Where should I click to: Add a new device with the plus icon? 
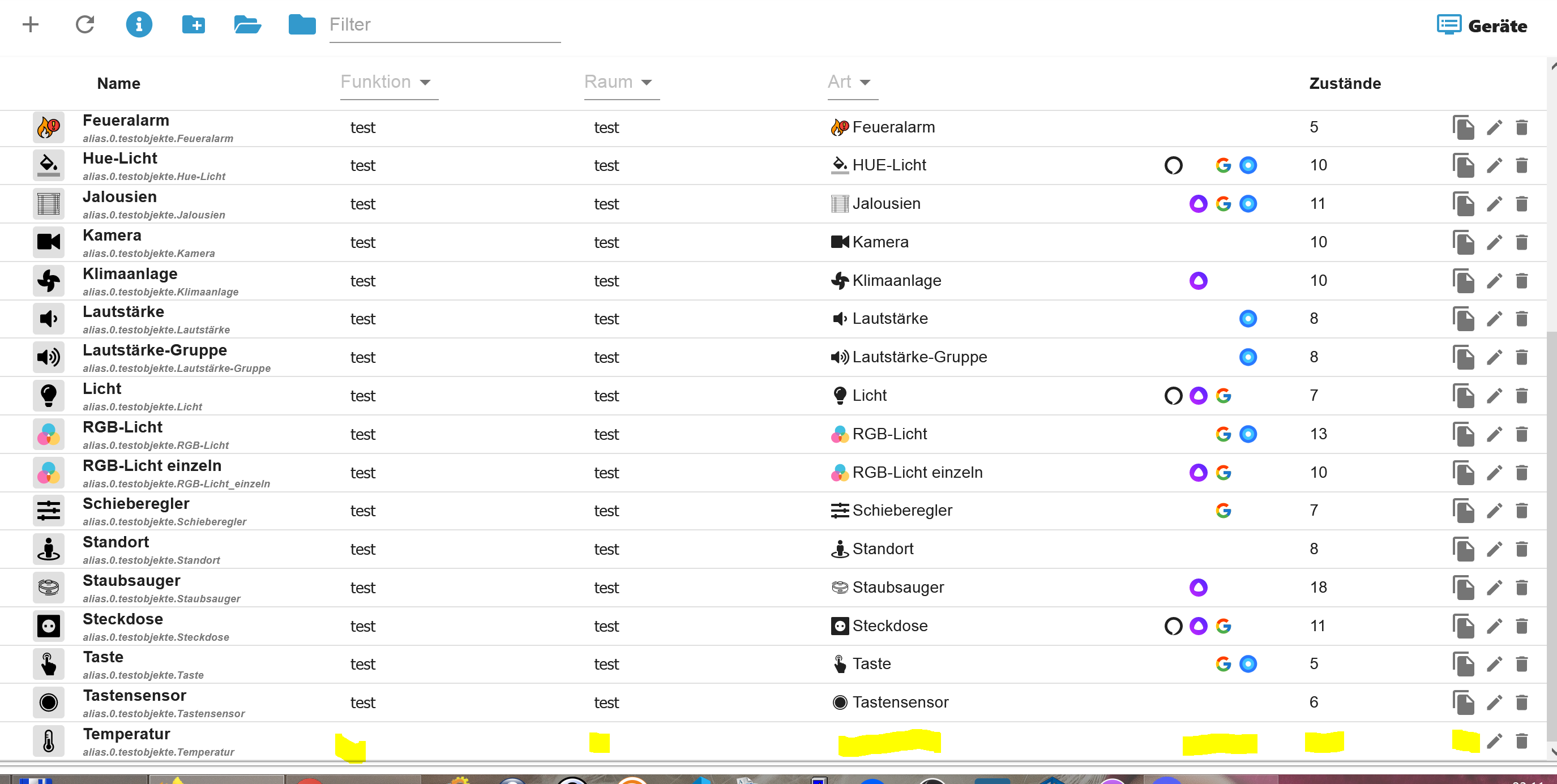pyautogui.click(x=31, y=25)
